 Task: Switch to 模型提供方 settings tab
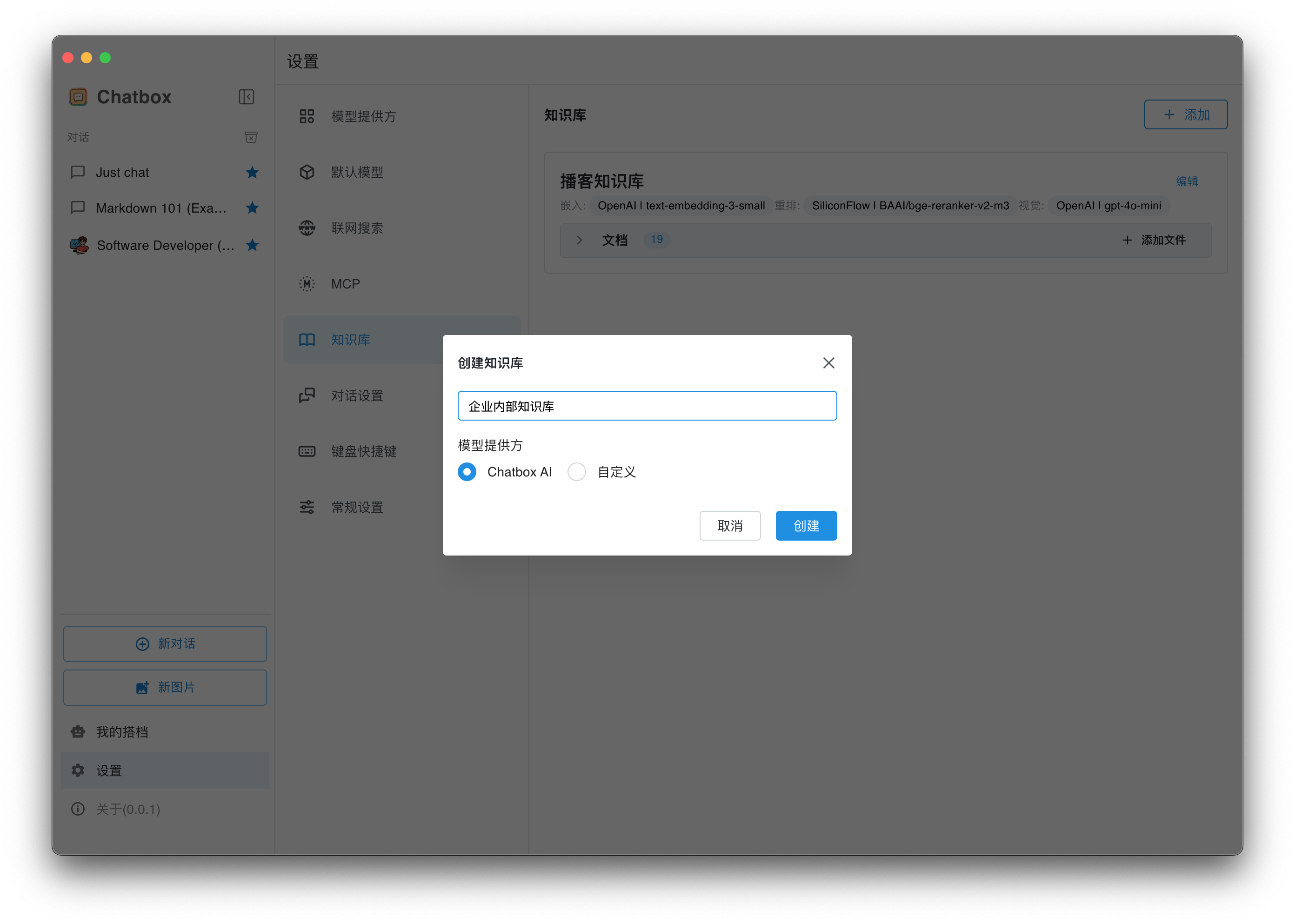(401, 117)
